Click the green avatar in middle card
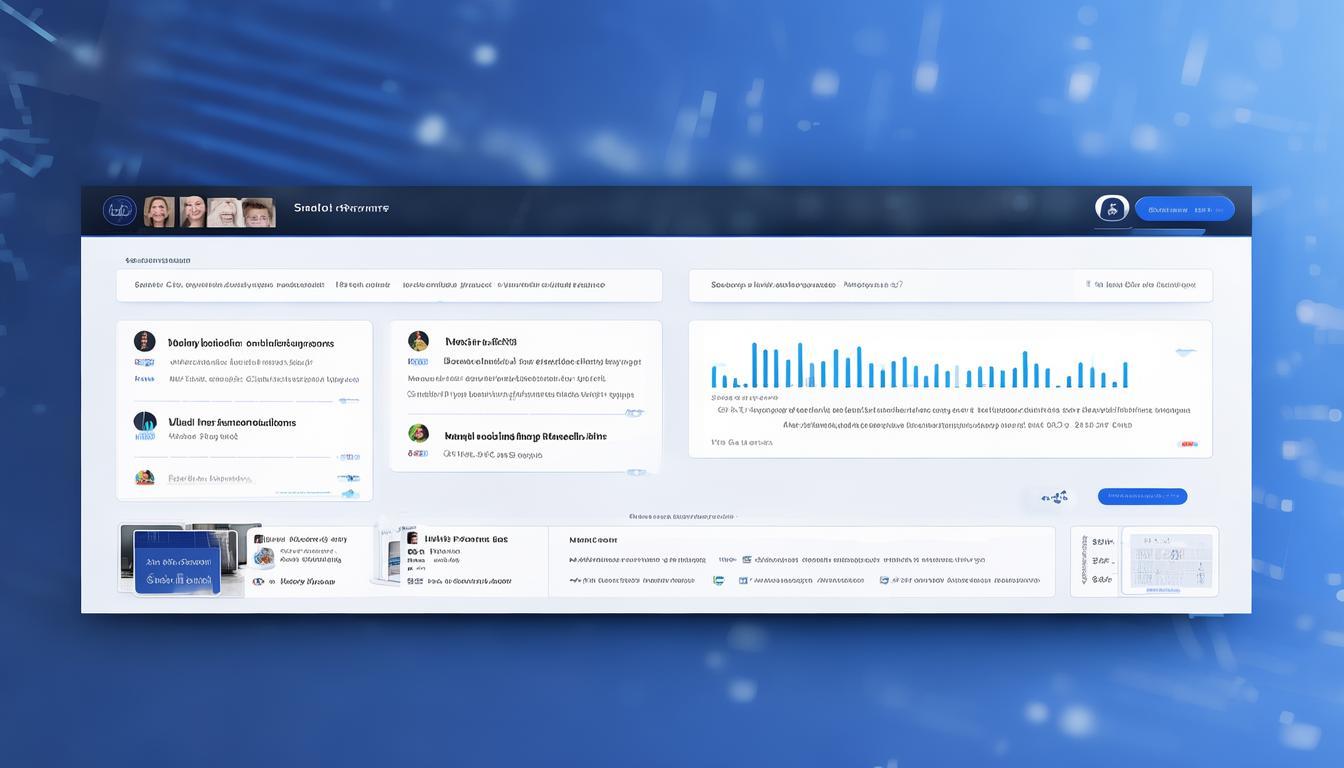Viewport: 1344px width, 768px height. (x=418, y=433)
